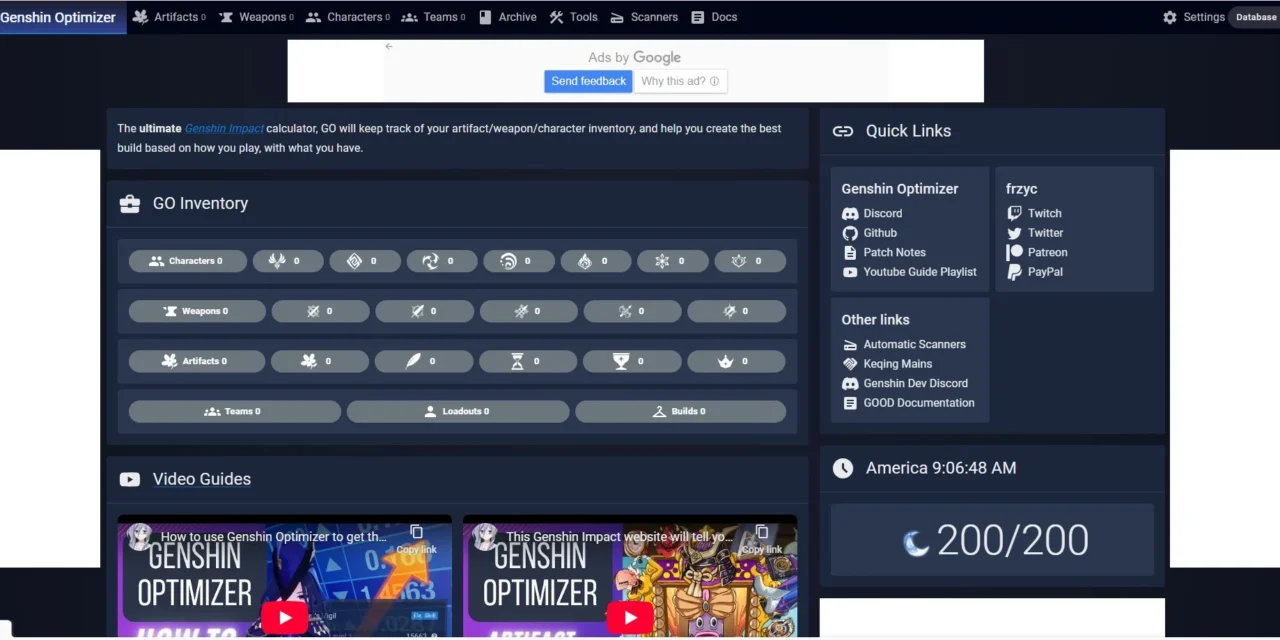Click the YouTube icon beside Video Guides
Image resolution: width=1280 pixels, height=640 pixels.
(x=130, y=479)
